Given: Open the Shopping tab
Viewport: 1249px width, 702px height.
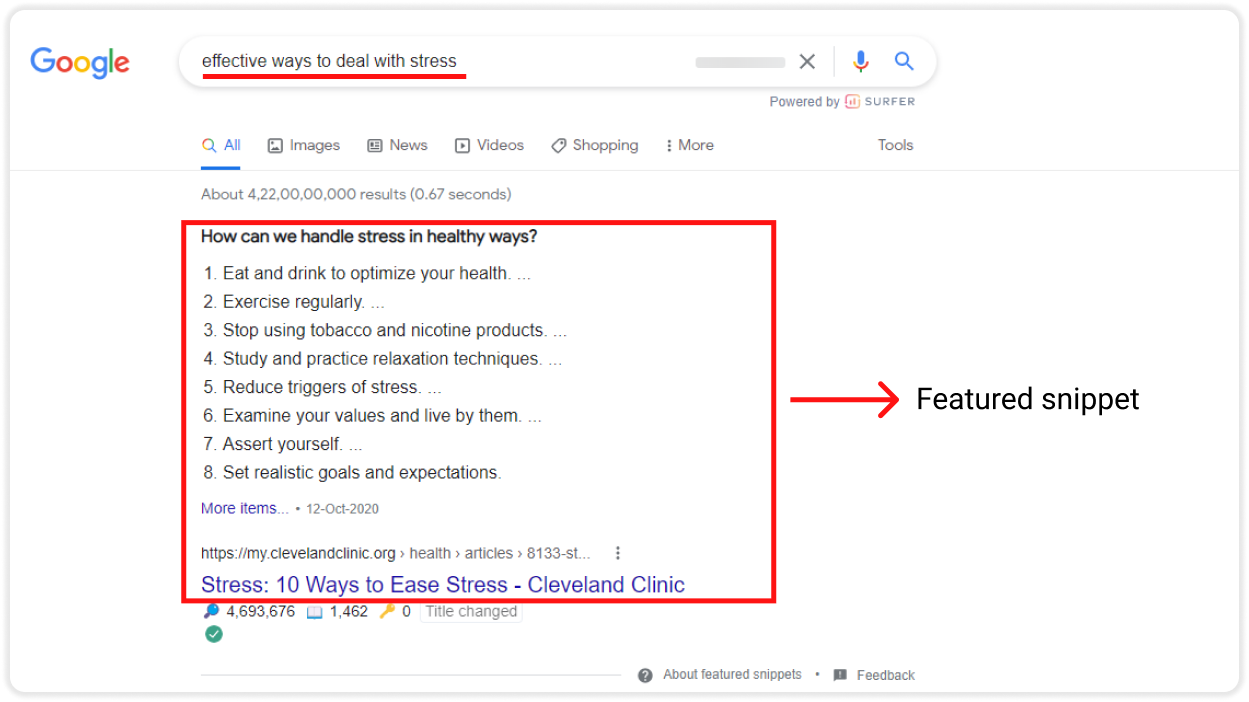Looking at the screenshot, I should pyautogui.click(x=595, y=145).
